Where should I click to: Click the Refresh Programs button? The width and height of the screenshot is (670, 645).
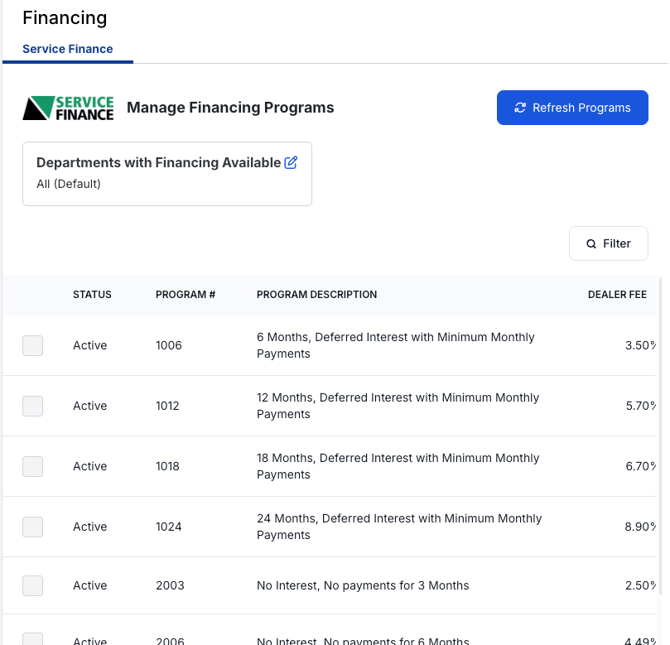(x=572, y=108)
